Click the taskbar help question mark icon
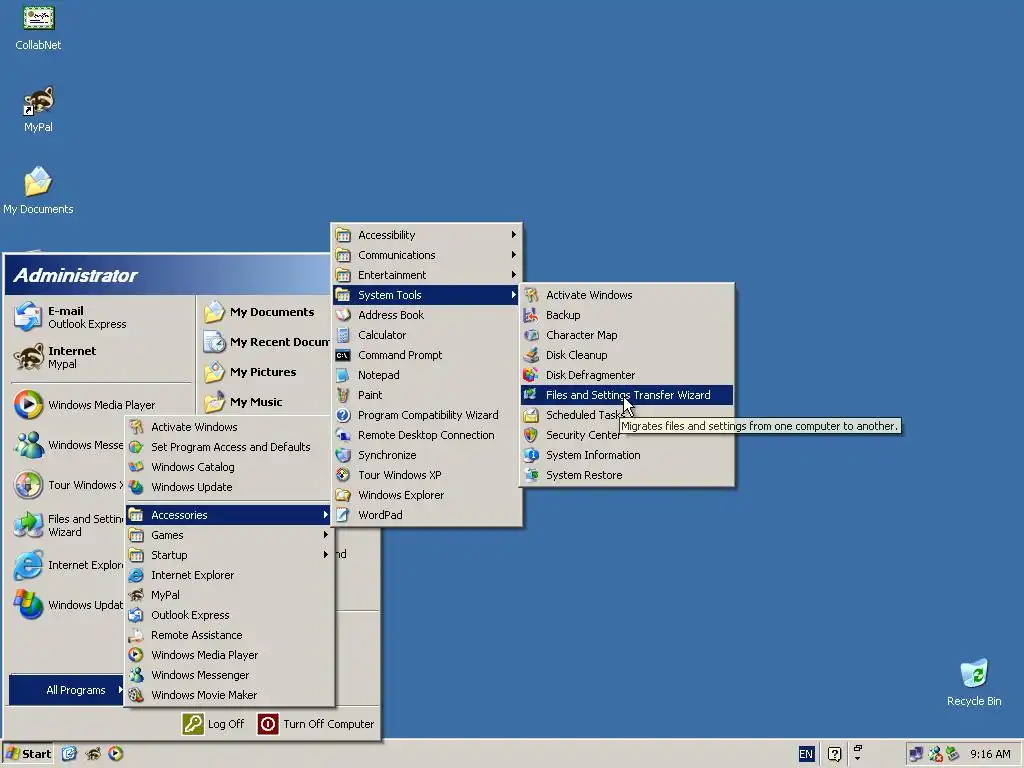 [x=834, y=754]
